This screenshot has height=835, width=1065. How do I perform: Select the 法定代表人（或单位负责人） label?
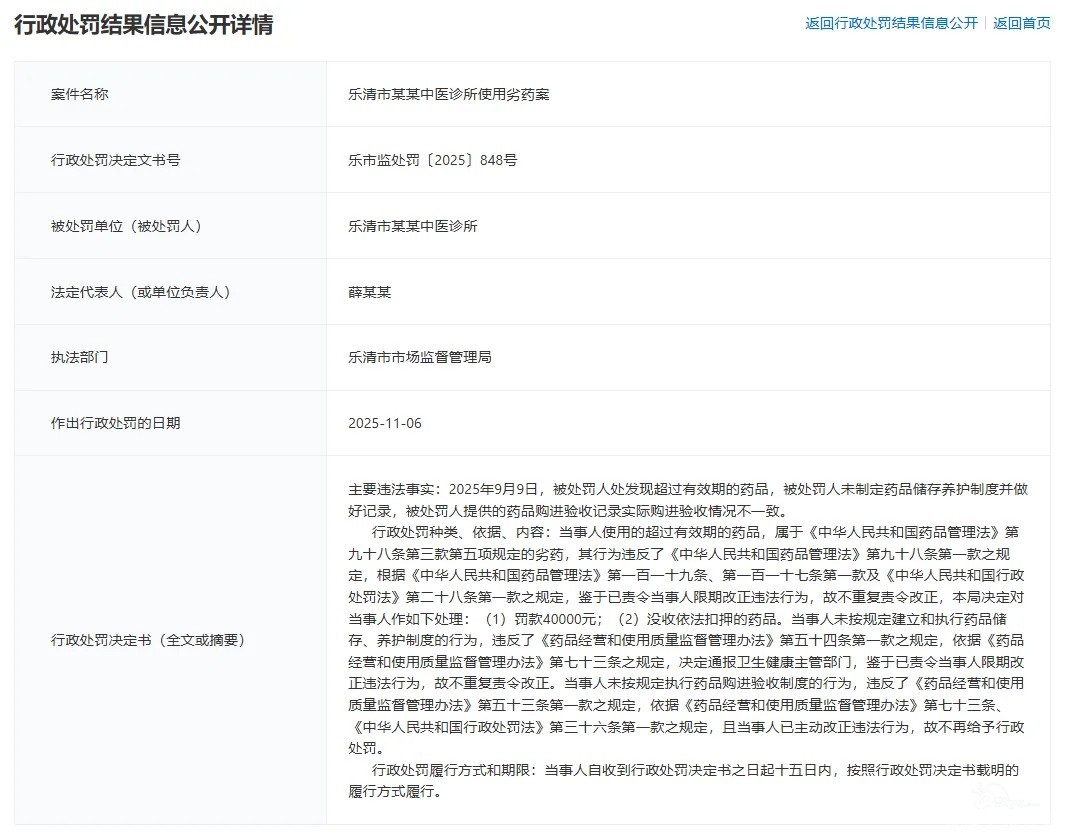click(140, 292)
